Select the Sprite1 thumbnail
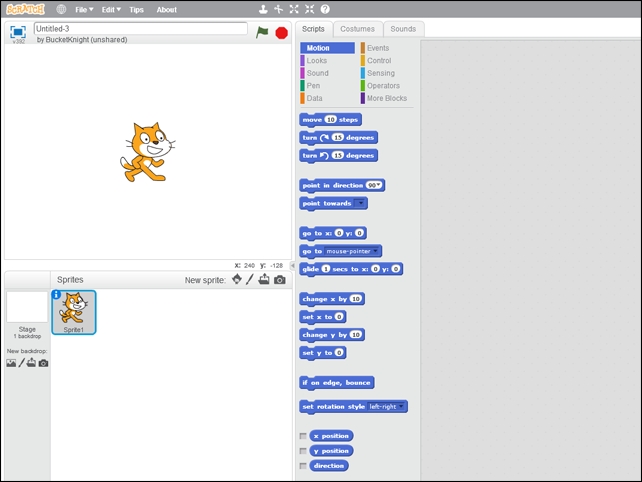Image resolution: width=642 pixels, height=482 pixels. (x=74, y=312)
